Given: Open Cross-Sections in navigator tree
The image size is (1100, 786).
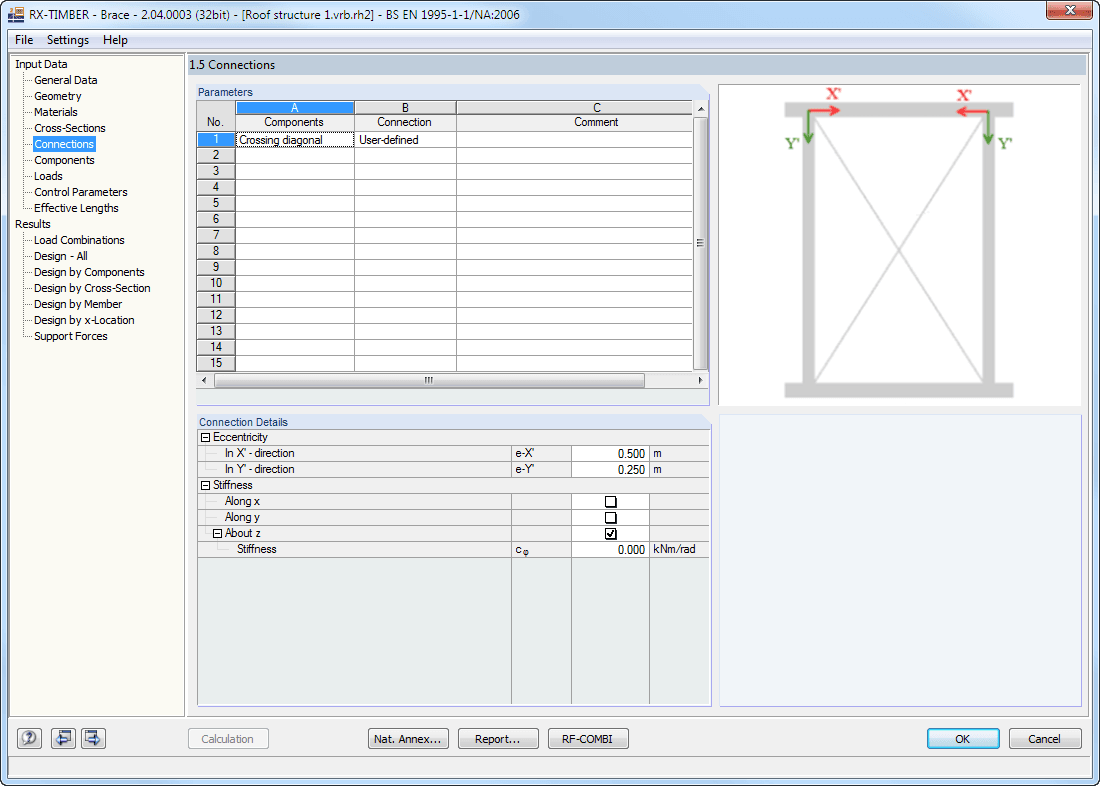Looking at the screenshot, I should pos(70,128).
